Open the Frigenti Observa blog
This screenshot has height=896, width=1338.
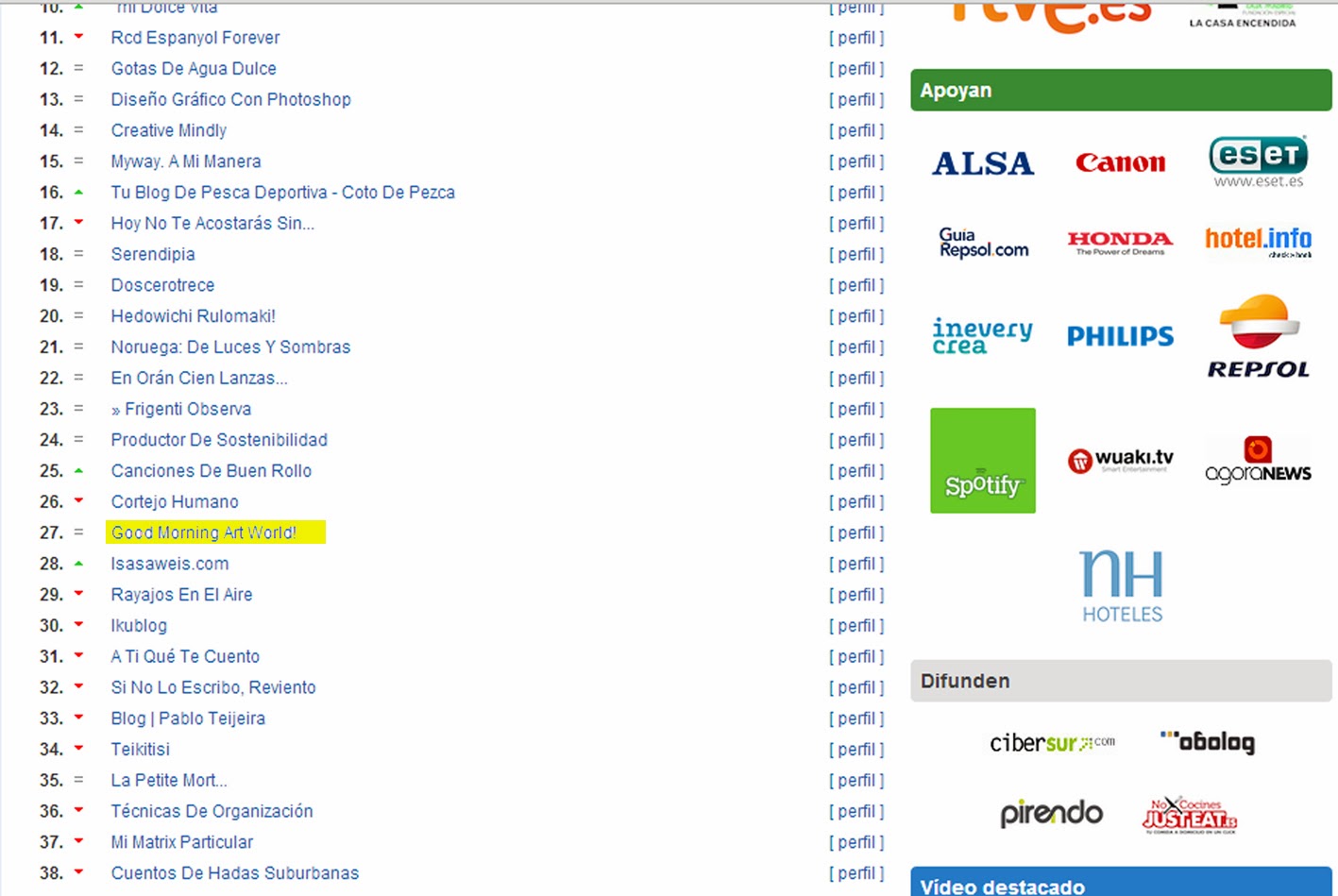coord(181,409)
